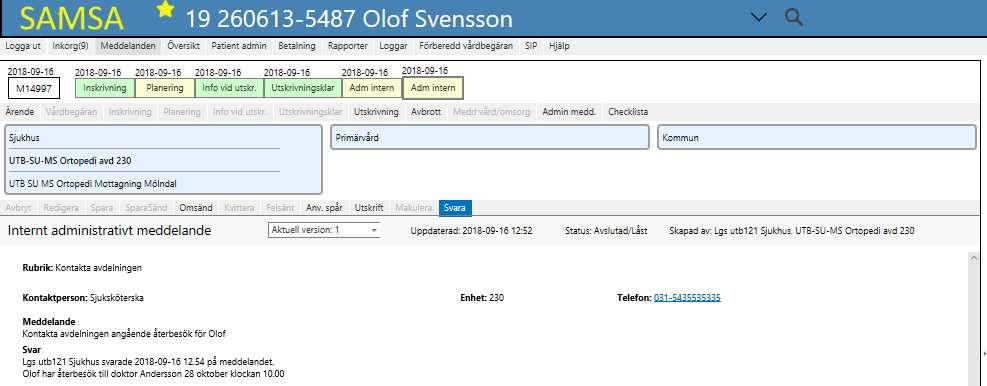Select the Primärvård panel

pos(490,137)
